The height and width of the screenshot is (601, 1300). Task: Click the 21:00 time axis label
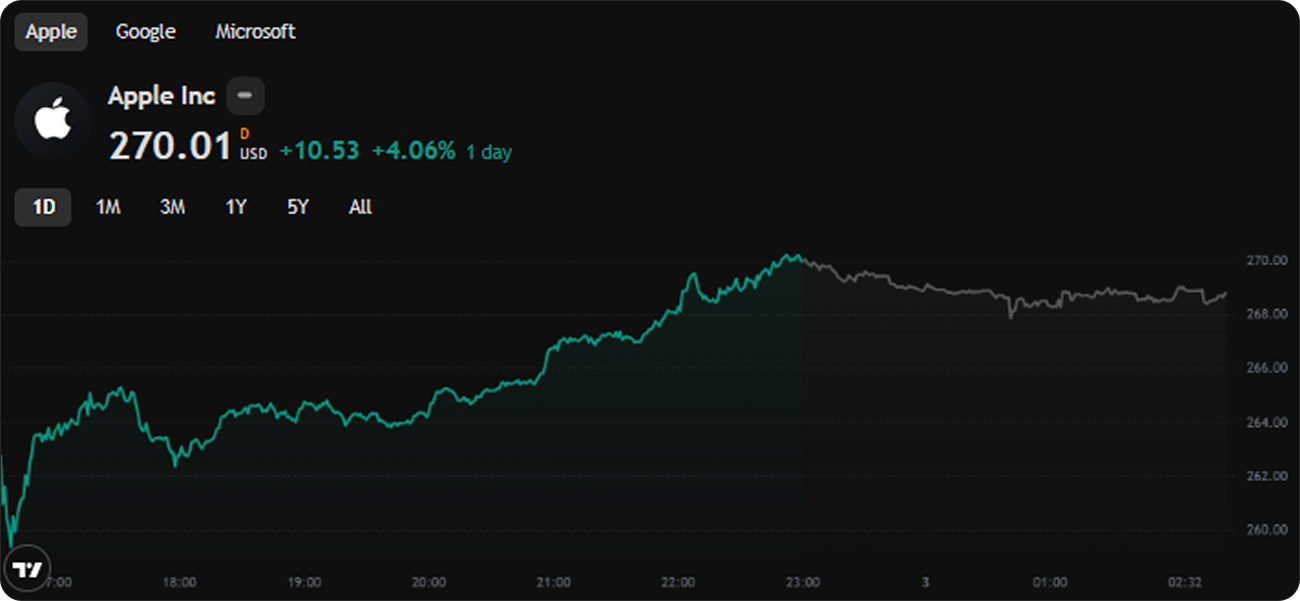coord(553,582)
